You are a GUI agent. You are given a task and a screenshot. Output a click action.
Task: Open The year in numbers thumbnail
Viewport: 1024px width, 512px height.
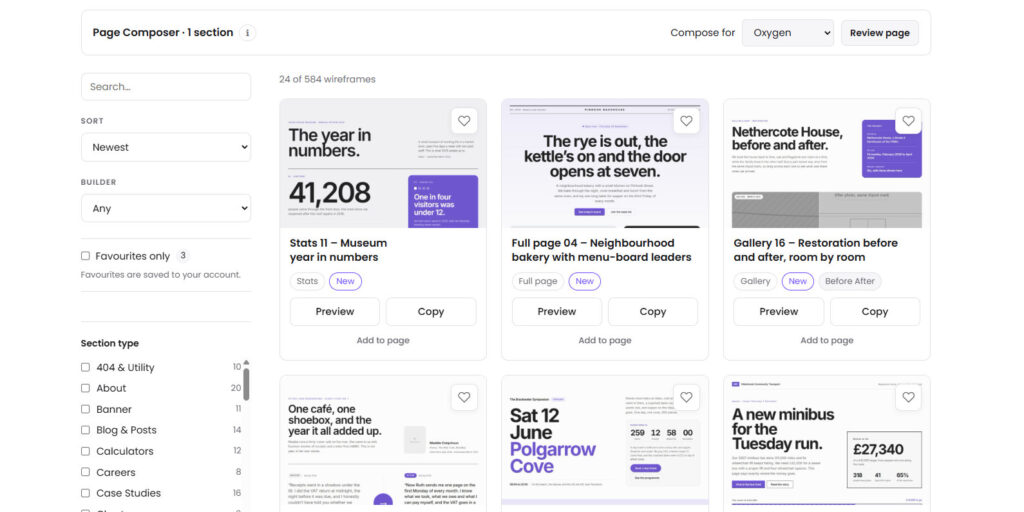pos(383,164)
